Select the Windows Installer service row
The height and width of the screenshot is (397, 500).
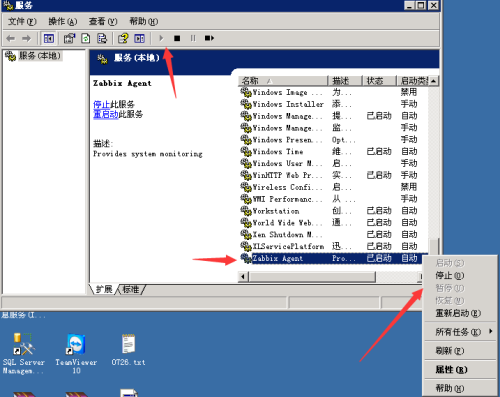click(x=333, y=104)
